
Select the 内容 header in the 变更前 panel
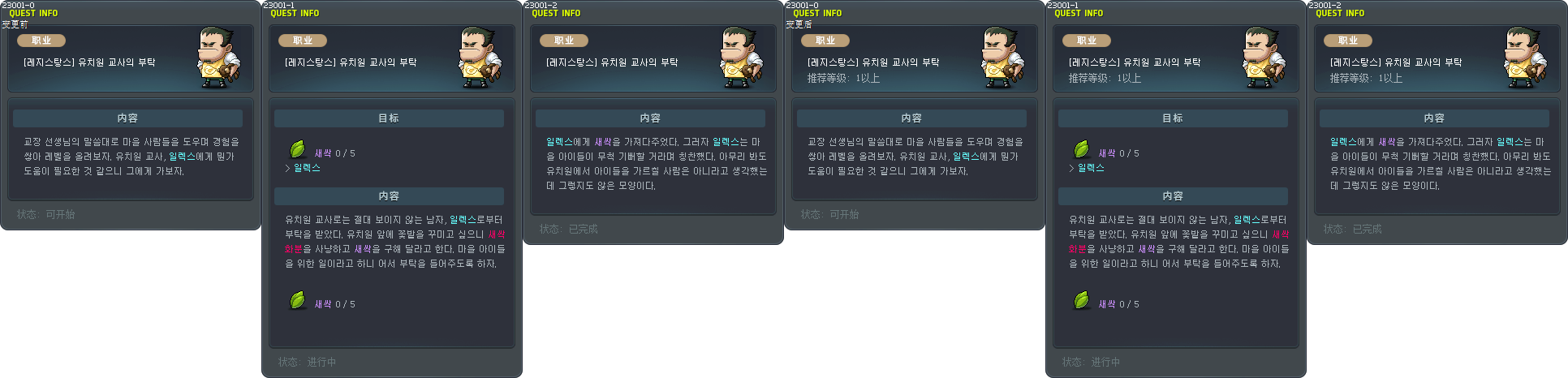[x=127, y=118]
